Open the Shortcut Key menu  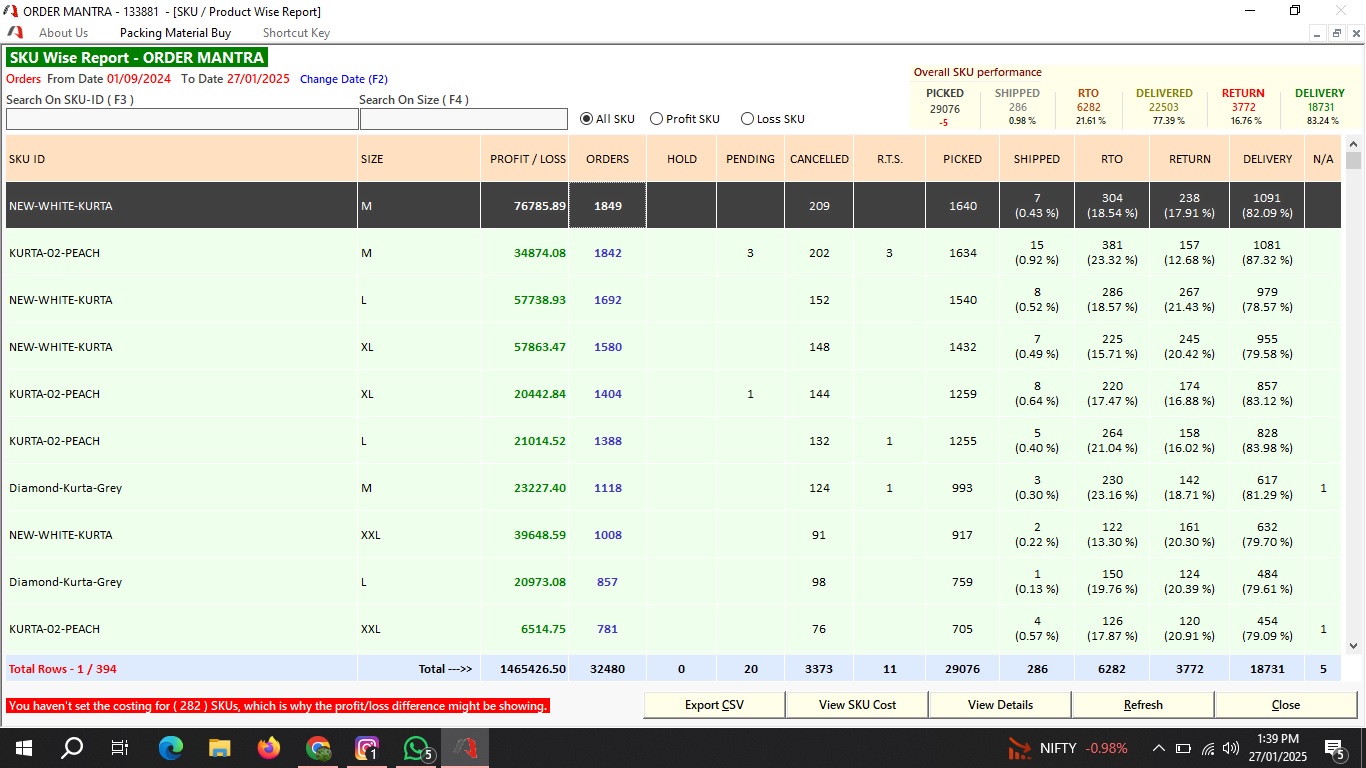point(296,33)
